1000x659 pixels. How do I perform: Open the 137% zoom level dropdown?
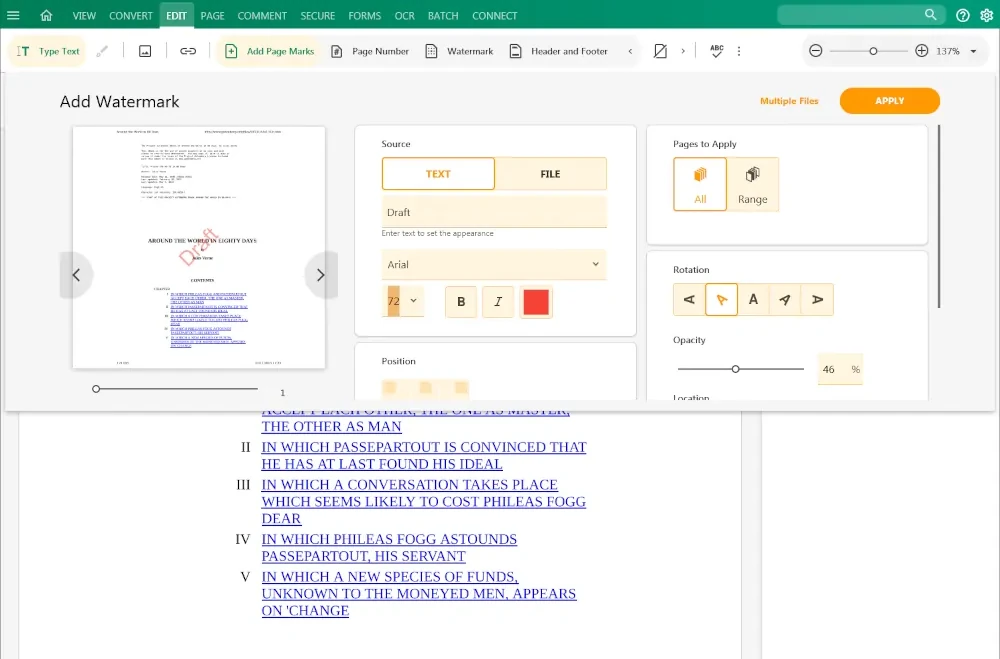click(973, 51)
